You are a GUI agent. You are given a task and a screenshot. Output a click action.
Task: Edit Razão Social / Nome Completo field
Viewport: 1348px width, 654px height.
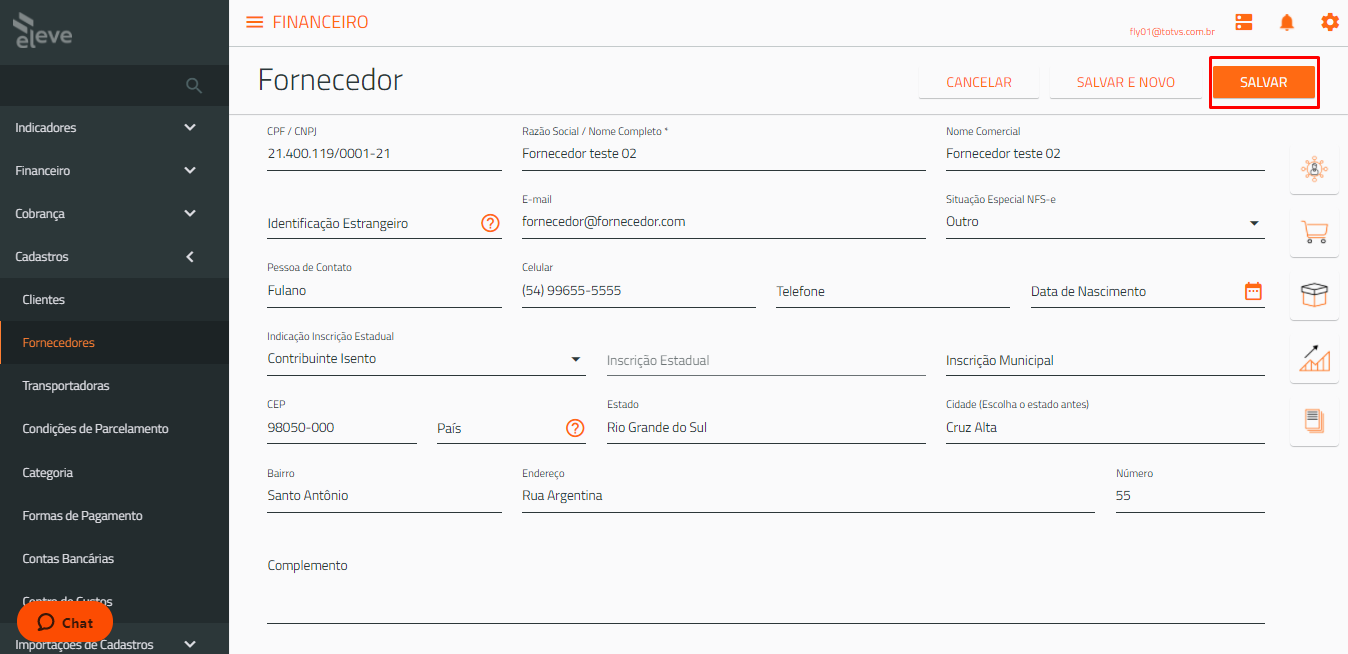(x=724, y=154)
